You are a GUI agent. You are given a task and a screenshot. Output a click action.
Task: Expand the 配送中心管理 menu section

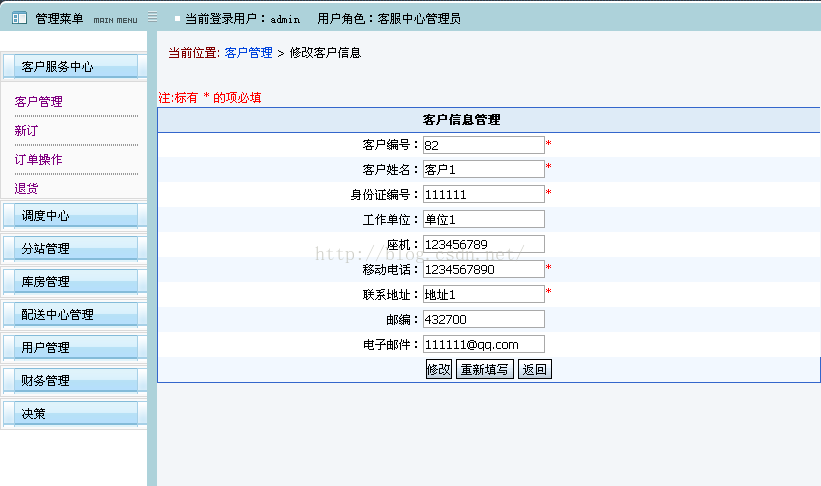coord(74,315)
